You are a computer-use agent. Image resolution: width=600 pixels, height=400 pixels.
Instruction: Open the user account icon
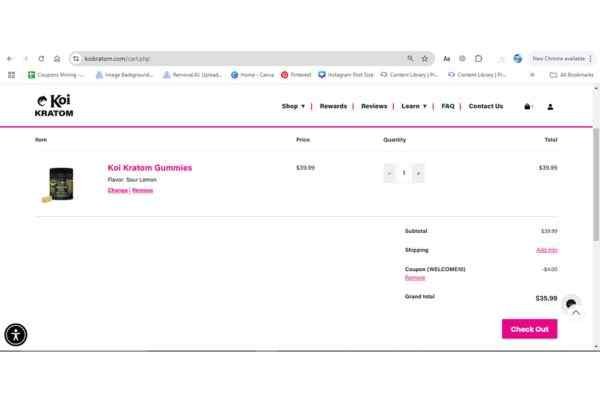pos(550,107)
